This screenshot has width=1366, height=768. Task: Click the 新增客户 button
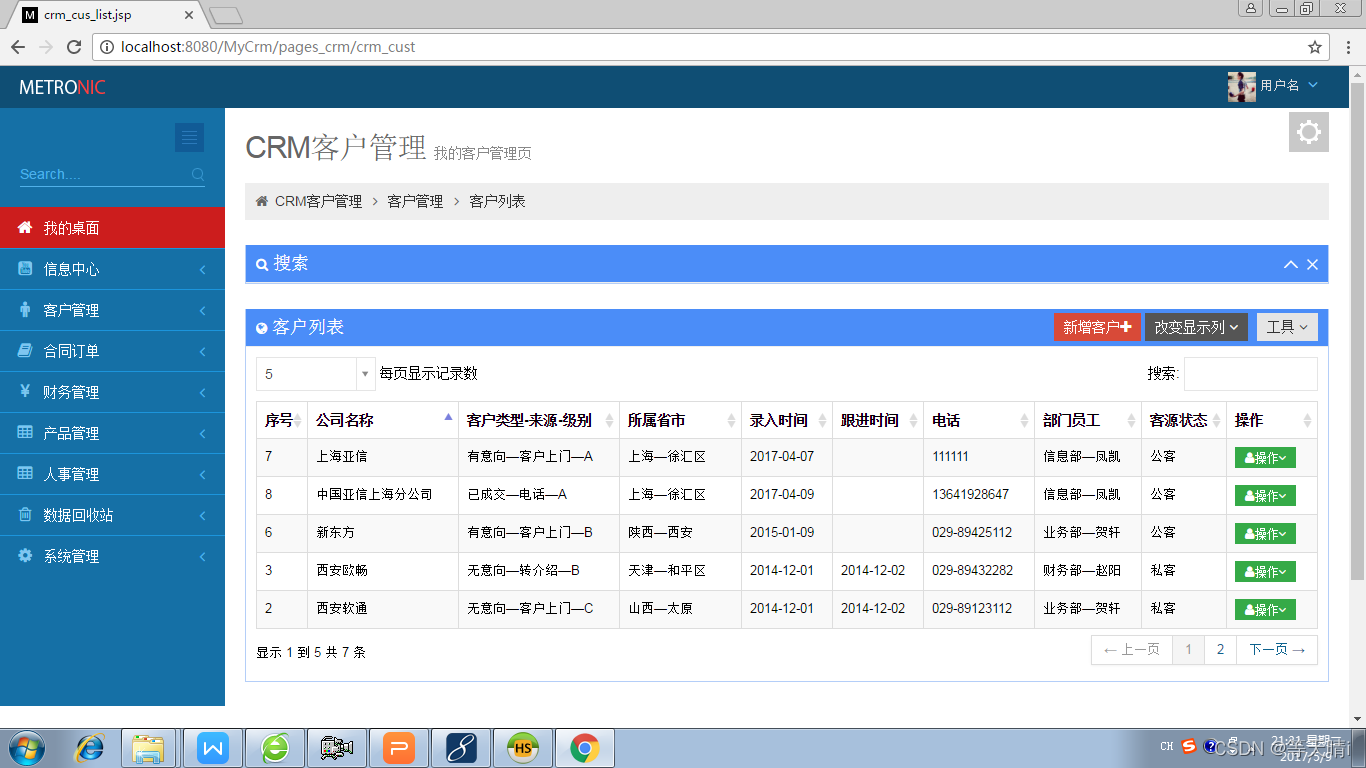tap(1097, 326)
